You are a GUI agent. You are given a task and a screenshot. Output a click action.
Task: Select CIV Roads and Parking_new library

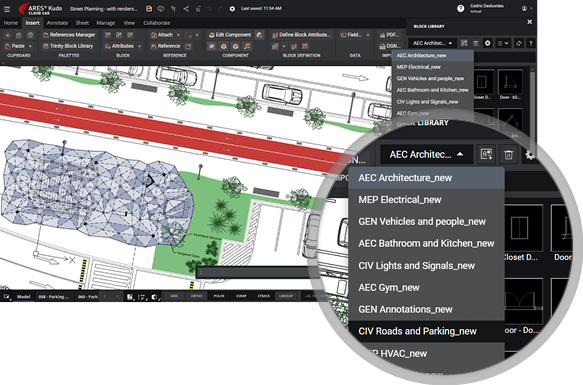(426, 331)
